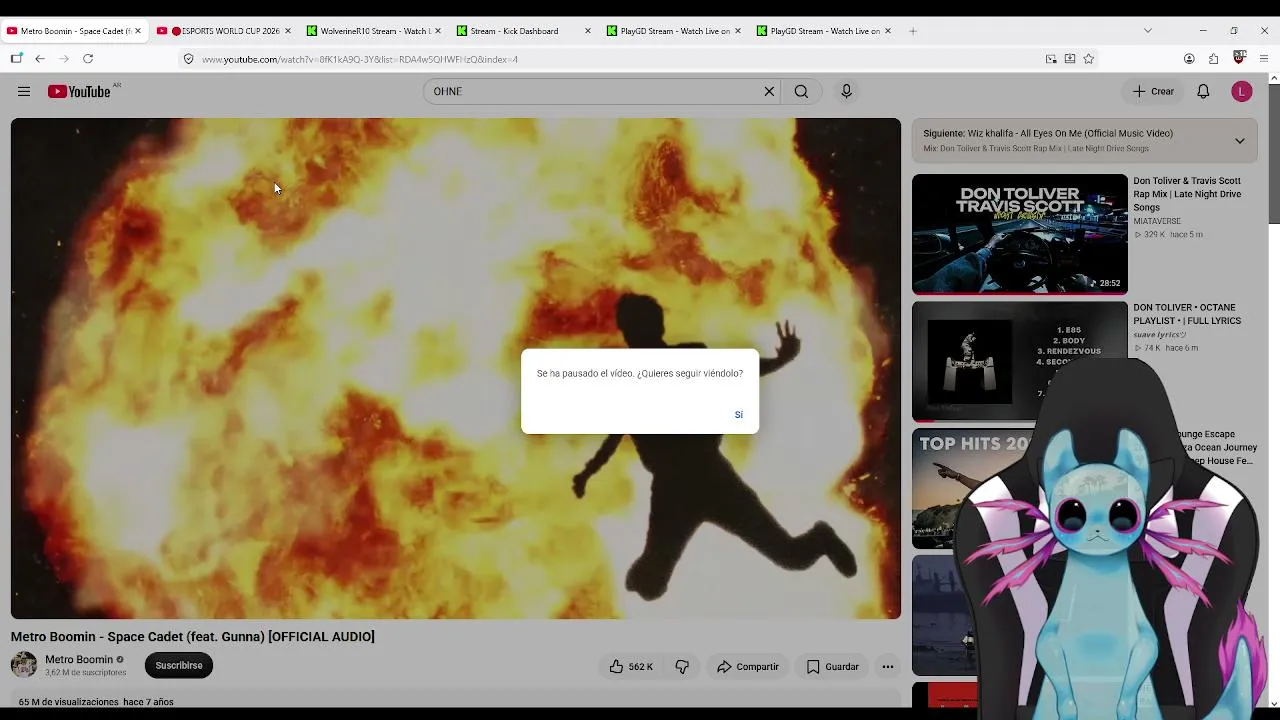Open the browser profile icon
1280x720 pixels.
[x=1189, y=59]
